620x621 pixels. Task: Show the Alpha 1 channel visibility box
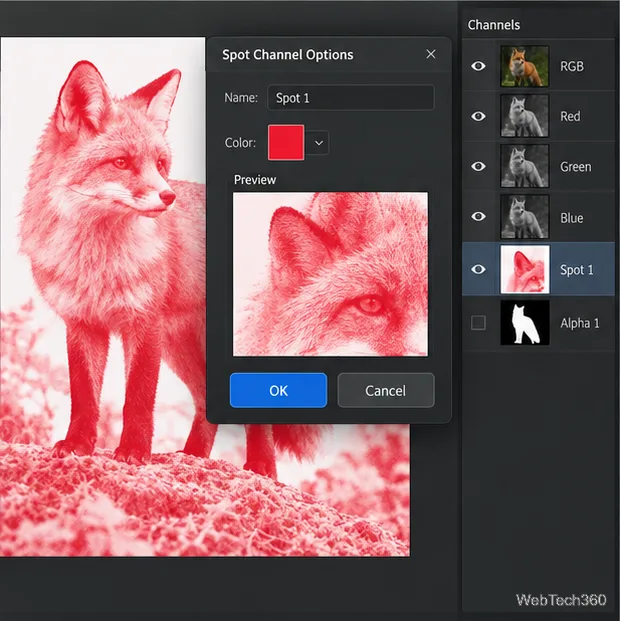[x=478, y=323]
